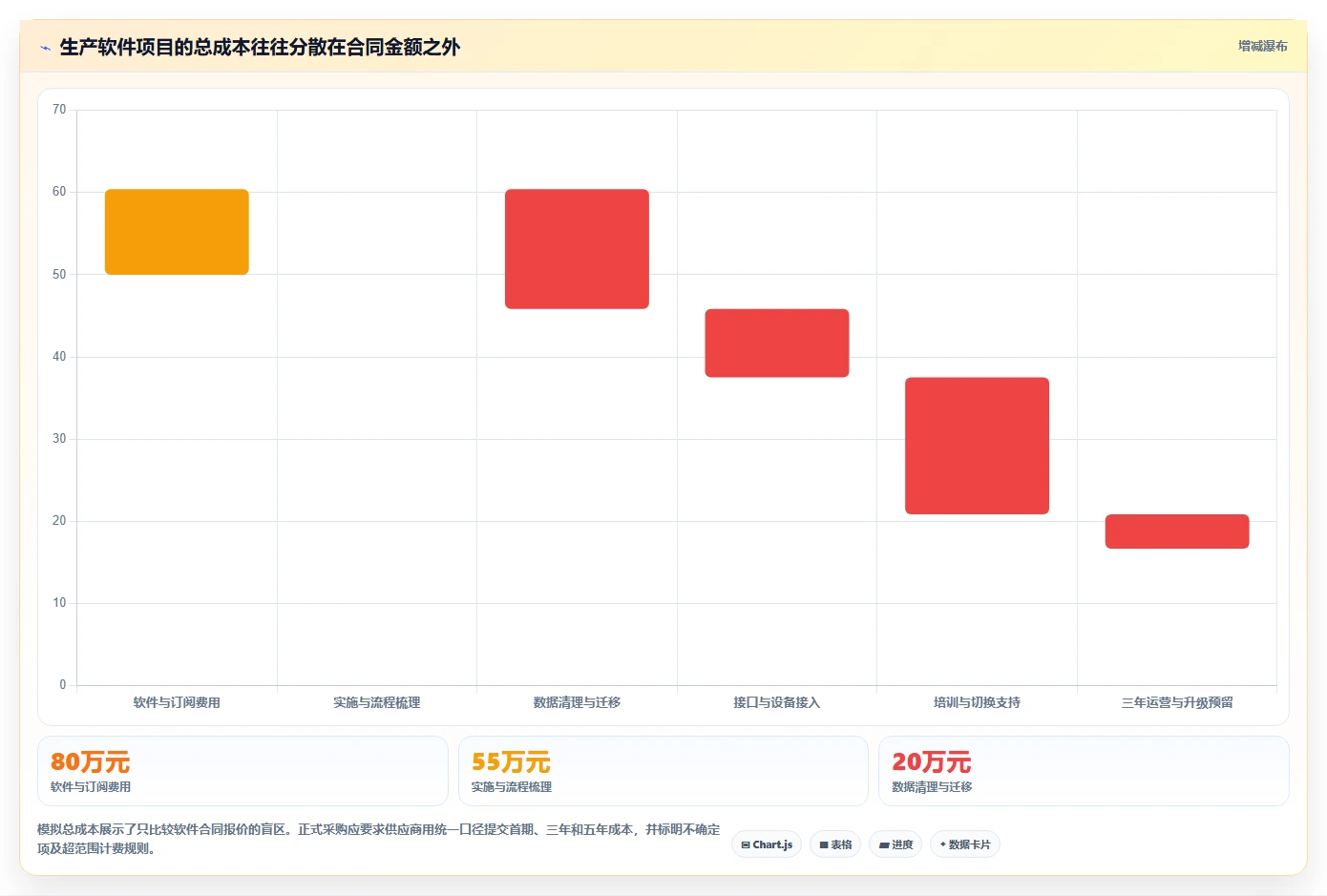Viewport: 1327px width, 896px height.
Task: Click x-axis label 软件与订阅费用
Action: [x=177, y=702]
